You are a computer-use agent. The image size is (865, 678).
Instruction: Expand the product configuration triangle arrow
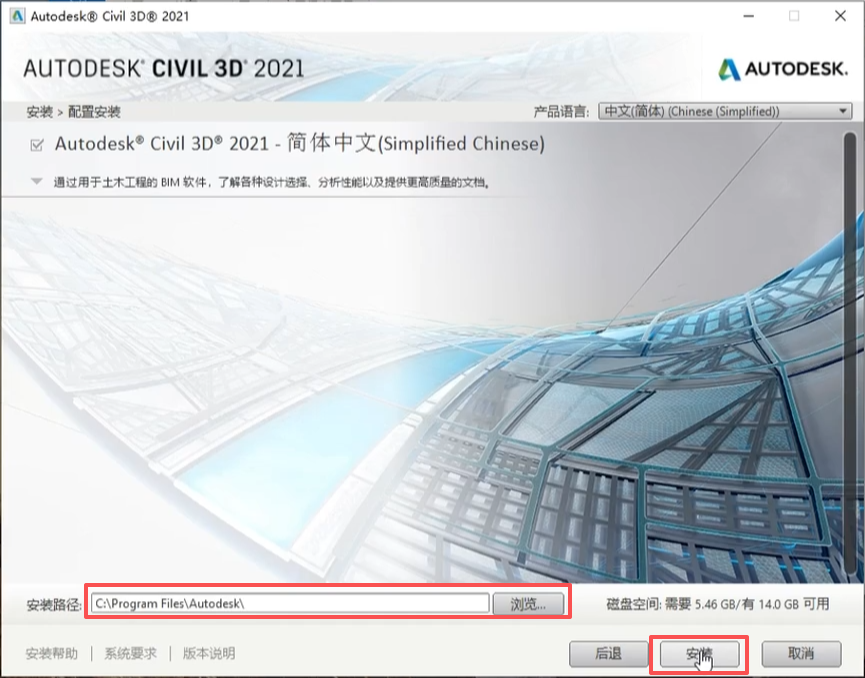(x=36, y=182)
